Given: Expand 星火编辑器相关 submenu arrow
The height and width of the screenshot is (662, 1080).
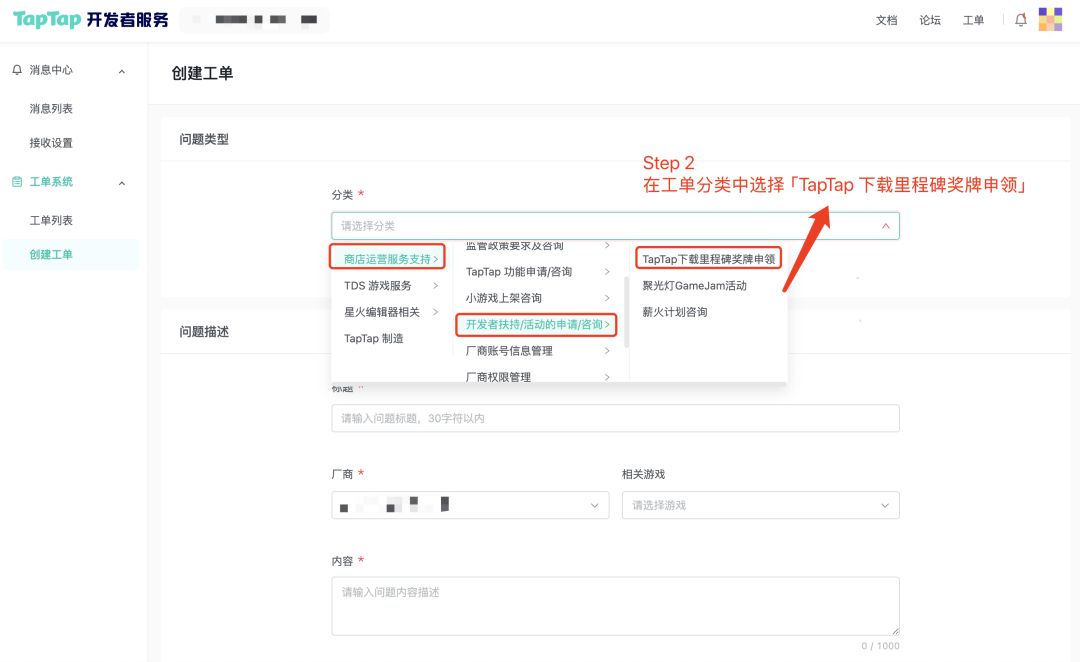Looking at the screenshot, I should (x=435, y=312).
